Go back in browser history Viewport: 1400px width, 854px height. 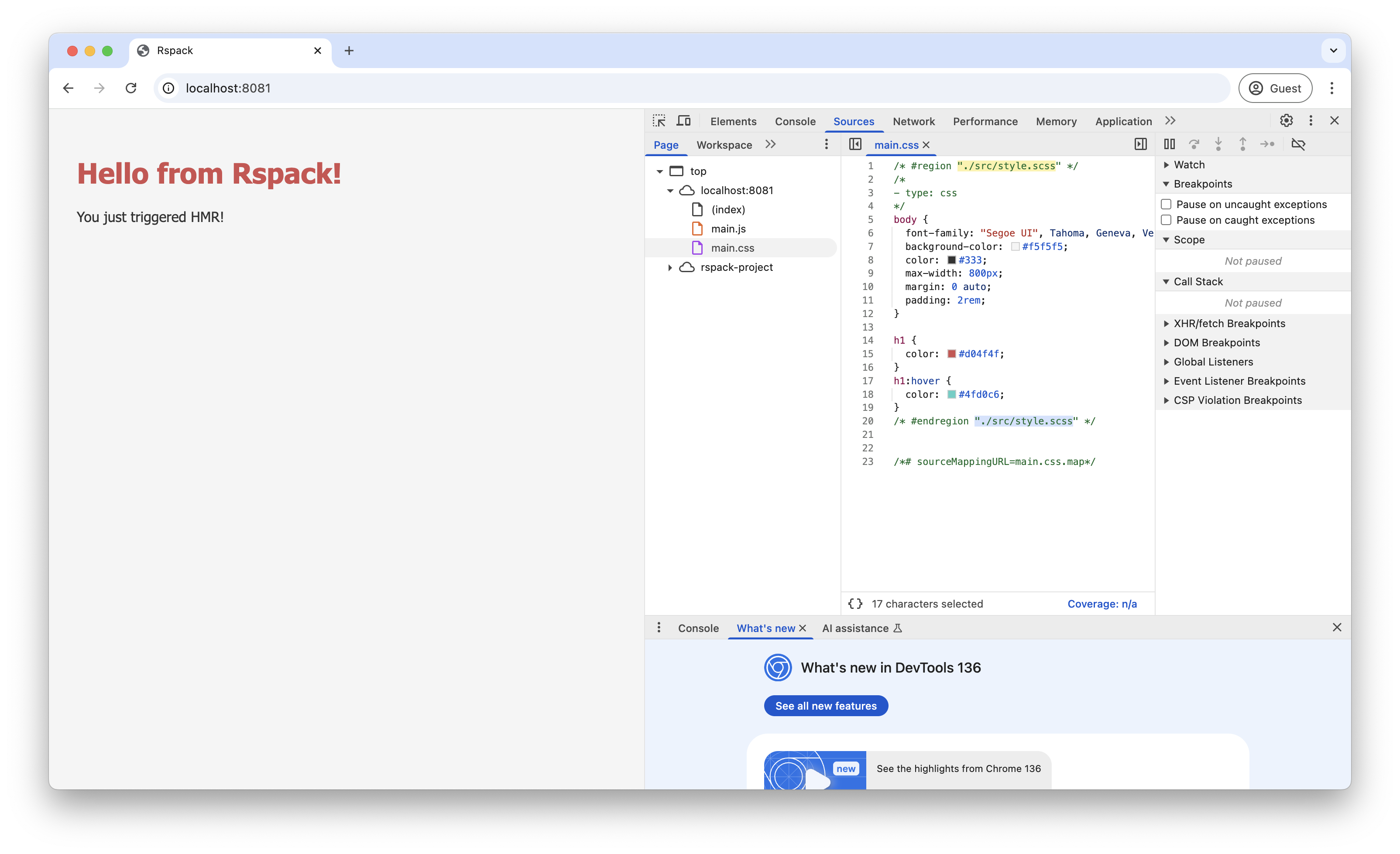[x=68, y=88]
